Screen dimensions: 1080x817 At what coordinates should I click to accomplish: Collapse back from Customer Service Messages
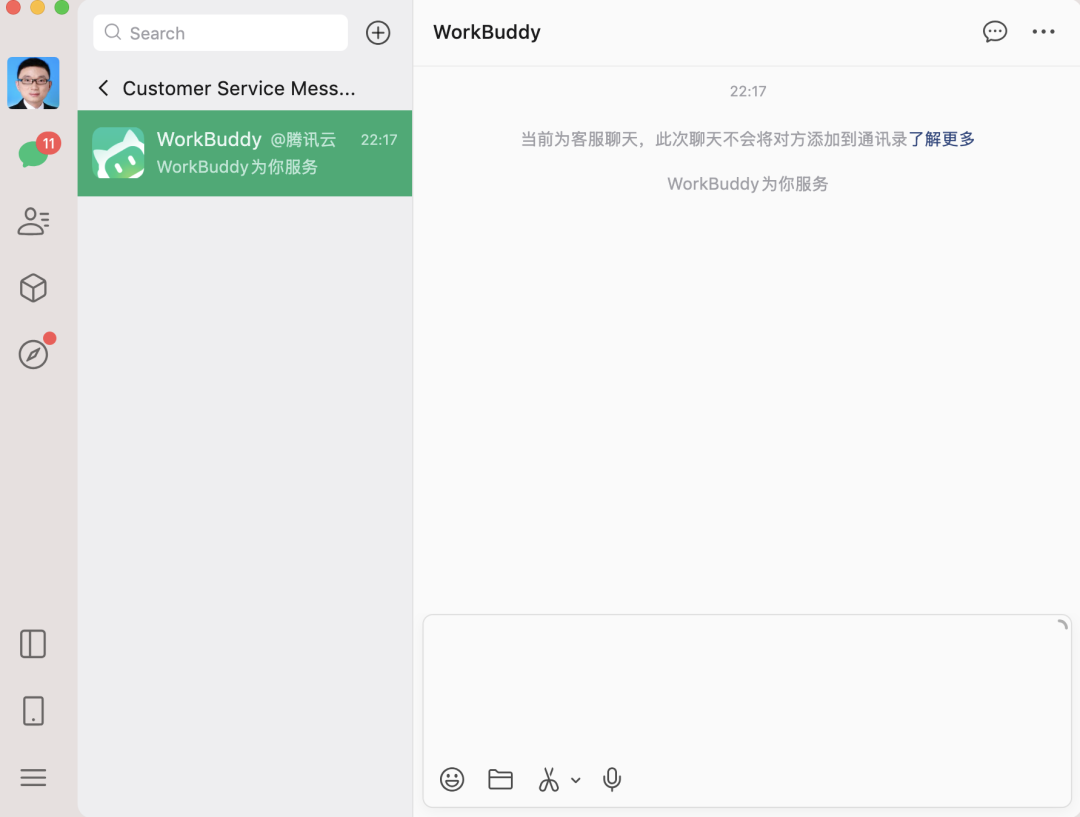(x=103, y=88)
